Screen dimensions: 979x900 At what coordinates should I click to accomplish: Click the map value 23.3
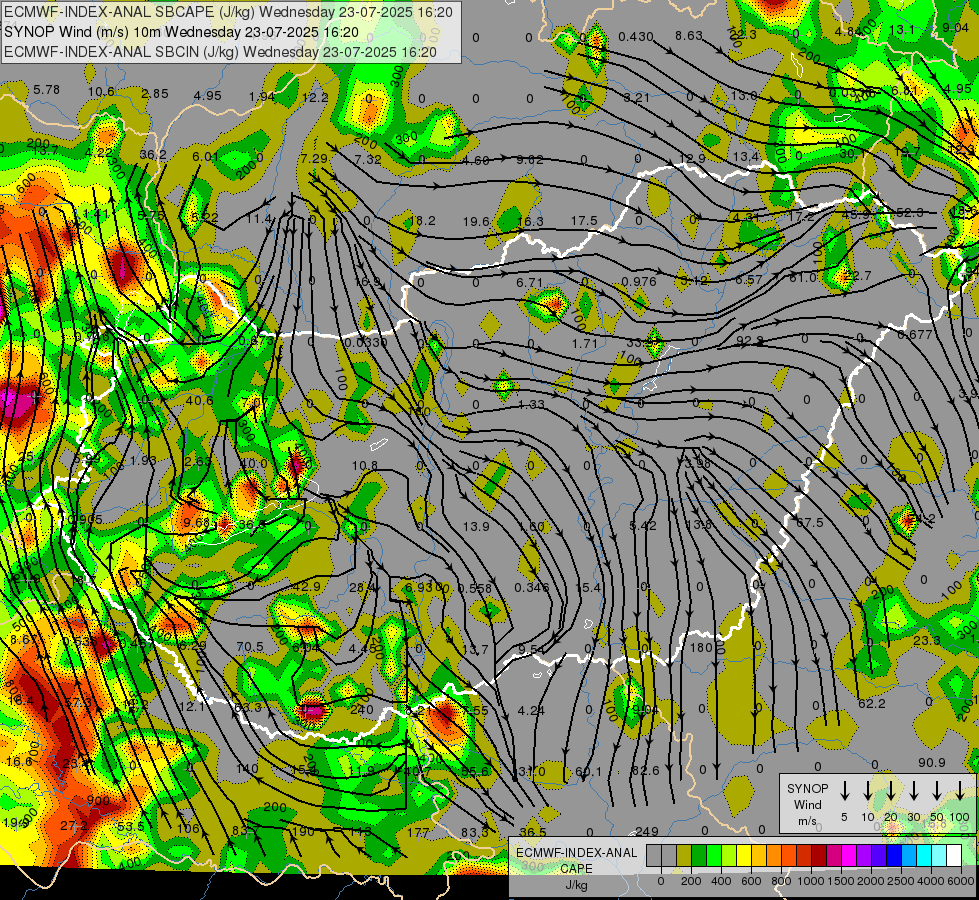click(x=927, y=641)
